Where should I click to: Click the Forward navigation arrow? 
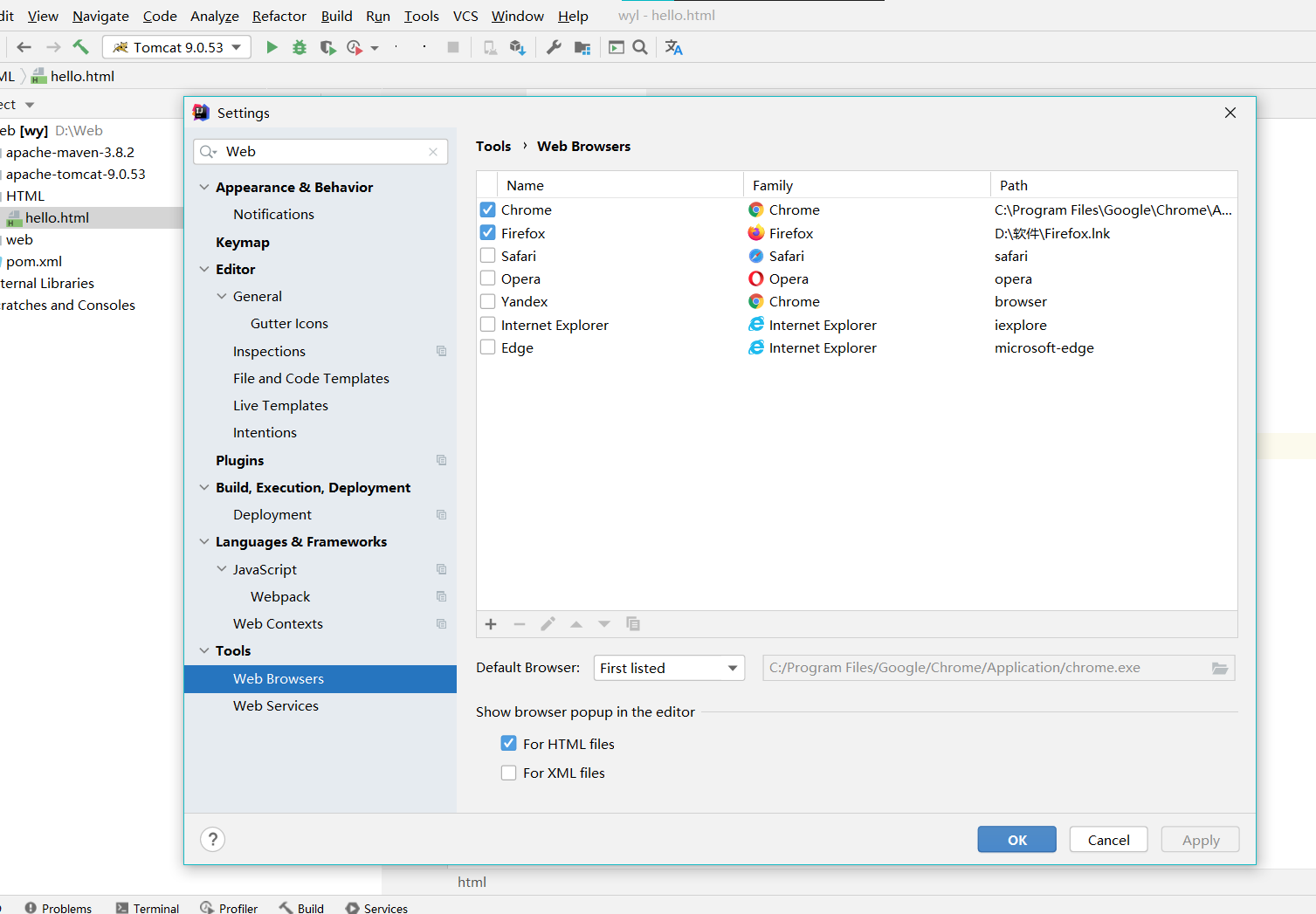coord(53,47)
